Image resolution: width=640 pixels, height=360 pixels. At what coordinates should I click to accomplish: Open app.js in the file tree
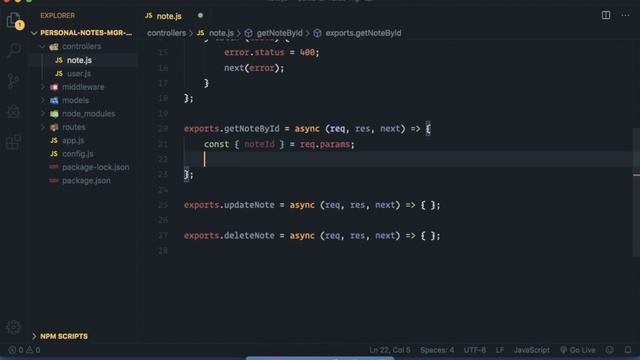(x=73, y=140)
